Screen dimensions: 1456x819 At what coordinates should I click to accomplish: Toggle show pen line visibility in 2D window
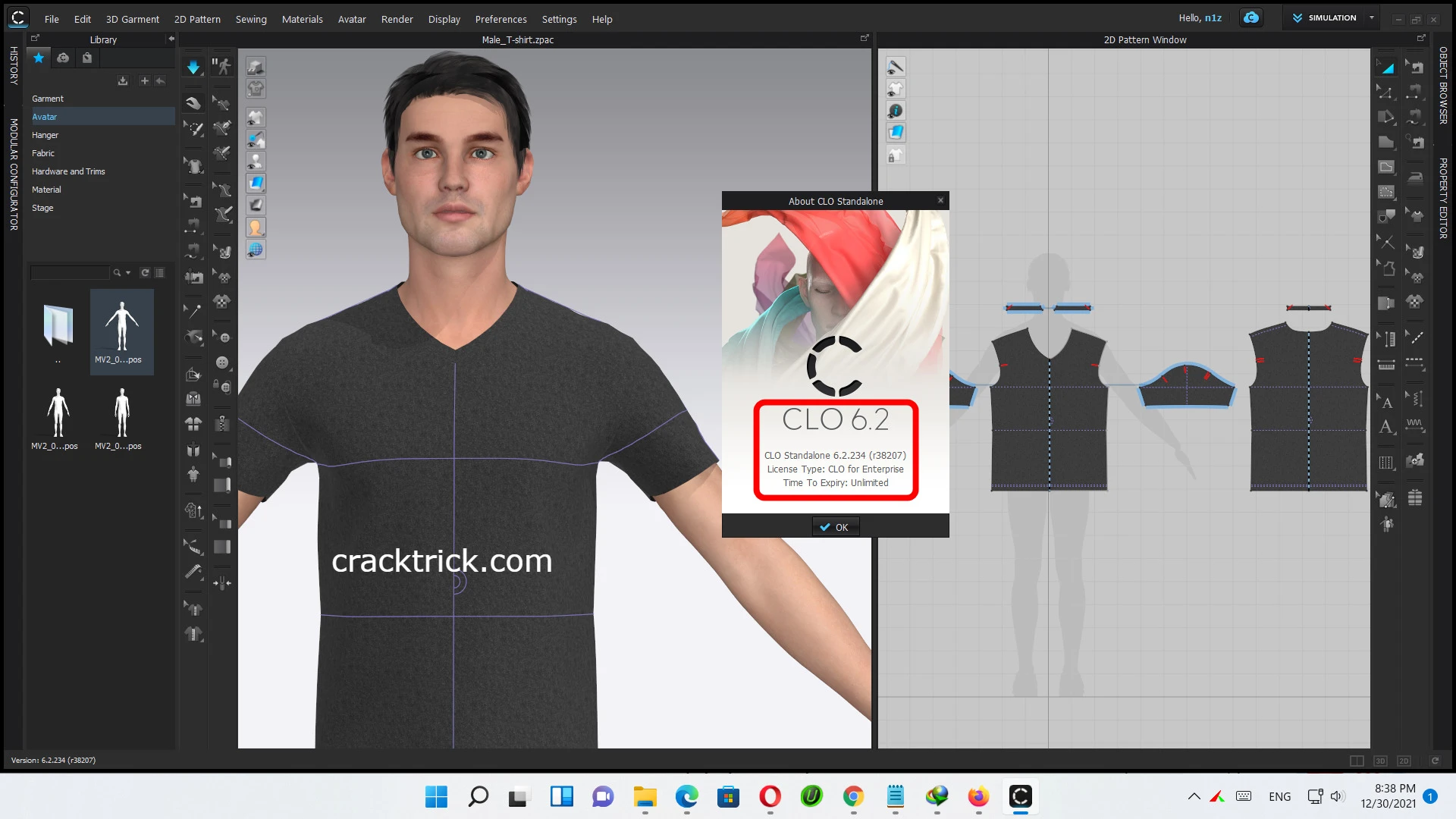896,67
